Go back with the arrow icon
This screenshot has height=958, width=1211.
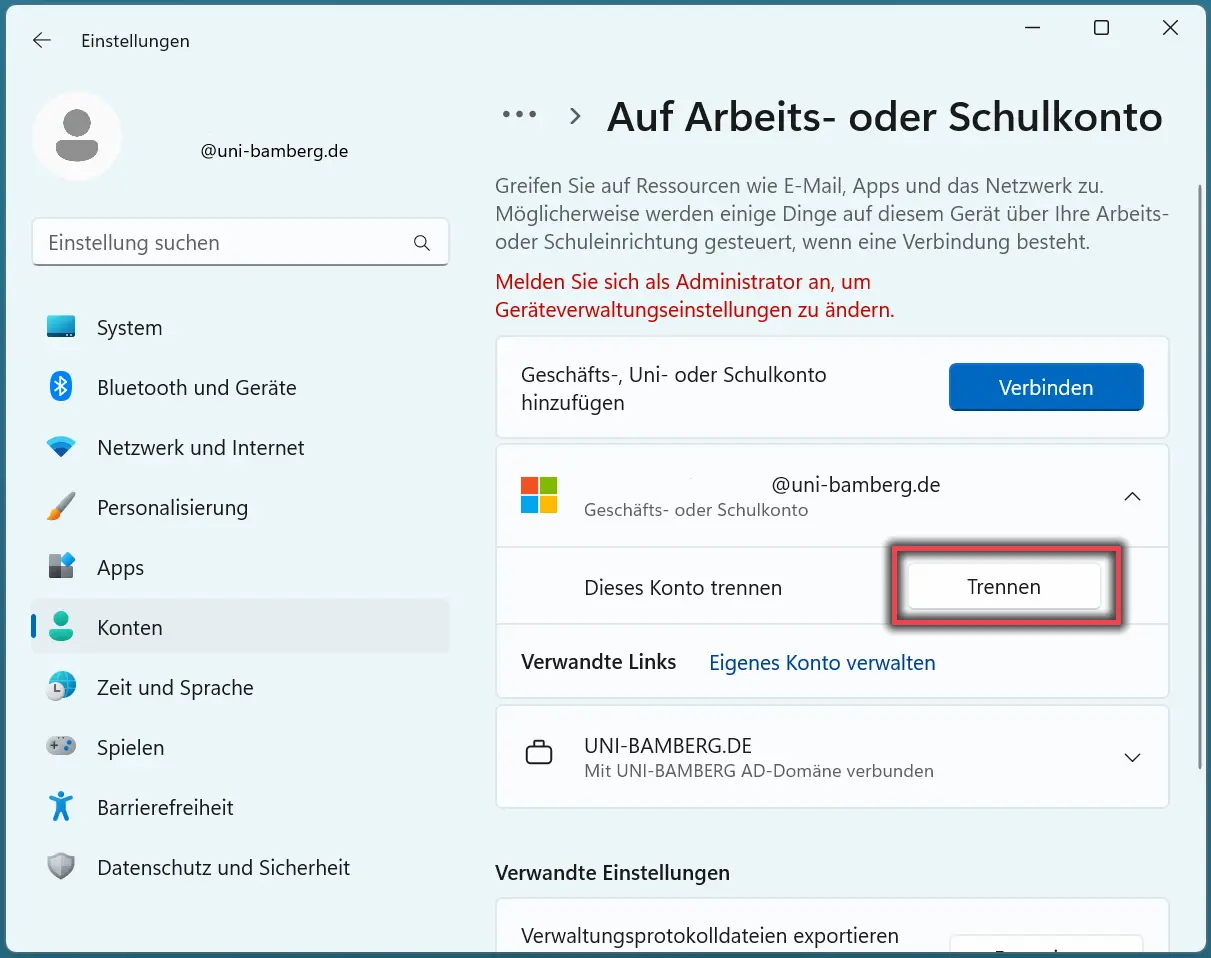pos(41,40)
